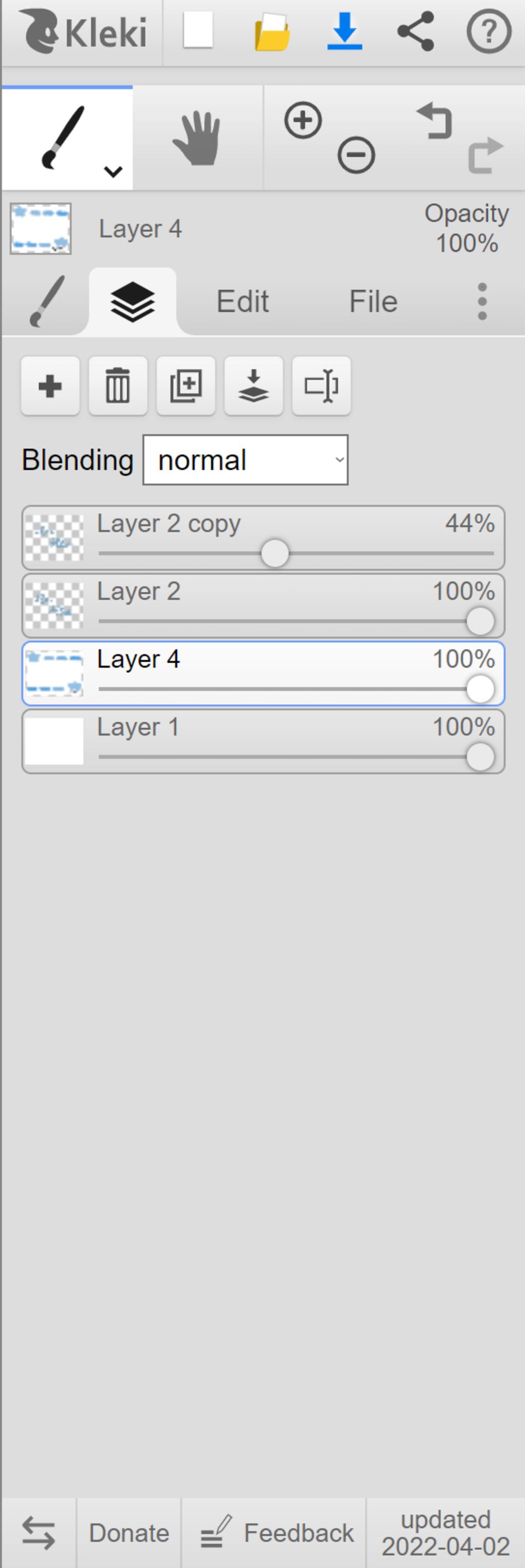Expand the brush tool chevron menu
Screen dimensions: 525x1568
[x=113, y=172]
